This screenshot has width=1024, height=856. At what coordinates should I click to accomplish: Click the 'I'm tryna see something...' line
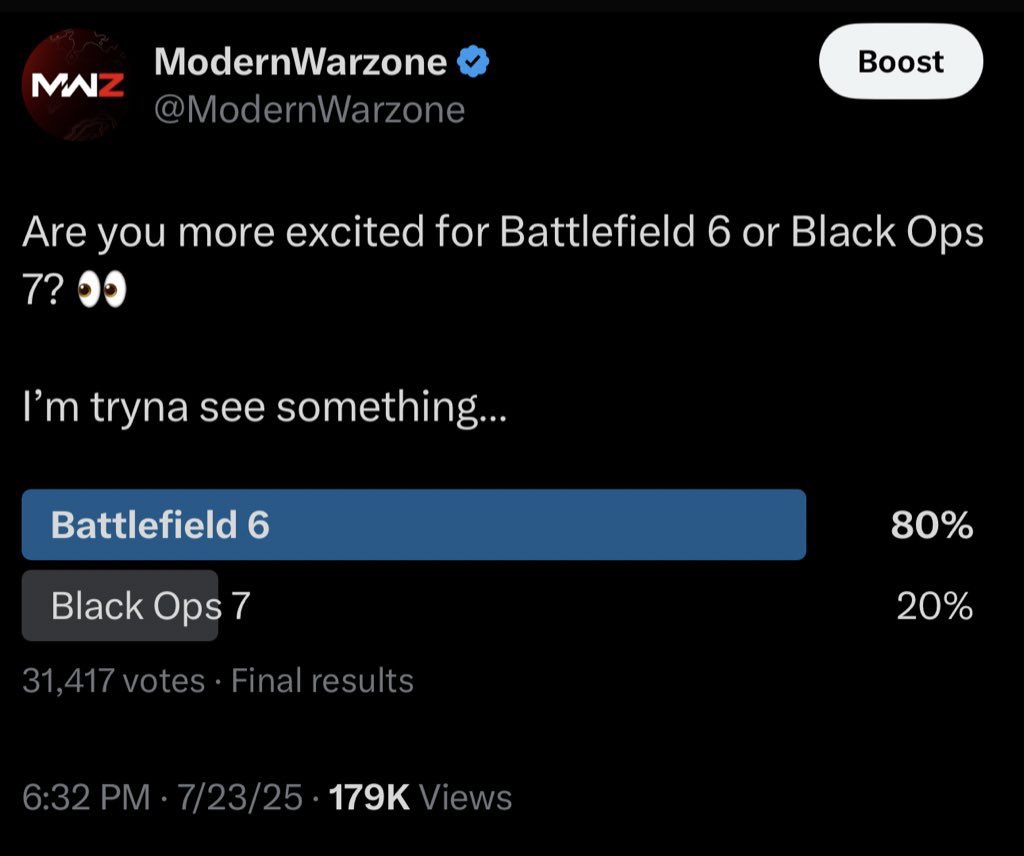coord(264,406)
